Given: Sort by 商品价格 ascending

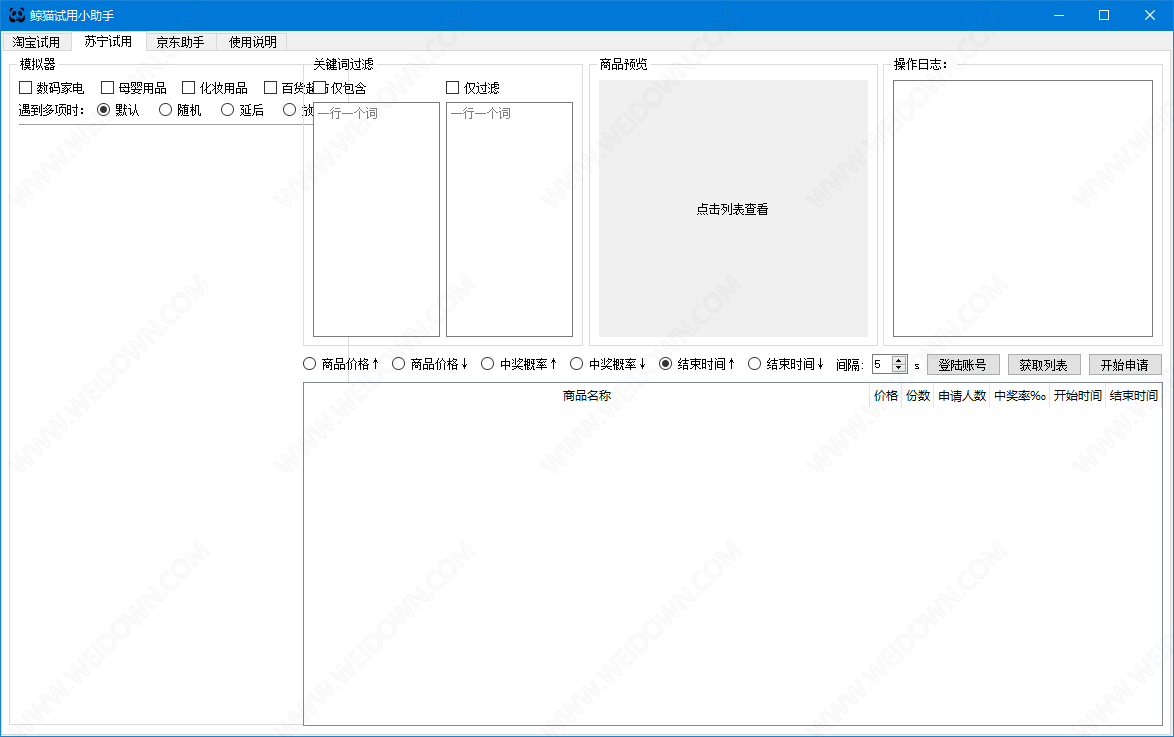Looking at the screenshot, I should (310, 364).
